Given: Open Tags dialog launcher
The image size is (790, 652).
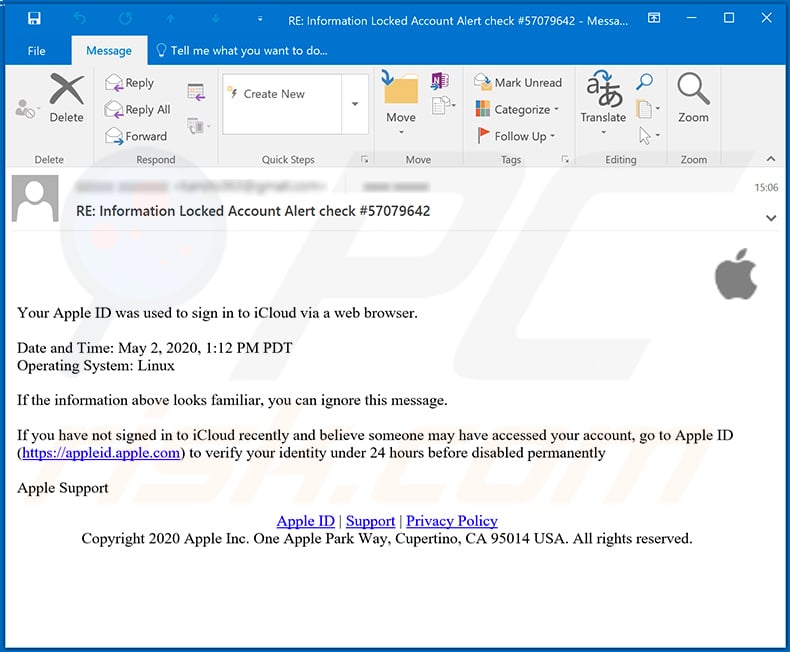Looking at the screenshot, I should click(565, 160).
